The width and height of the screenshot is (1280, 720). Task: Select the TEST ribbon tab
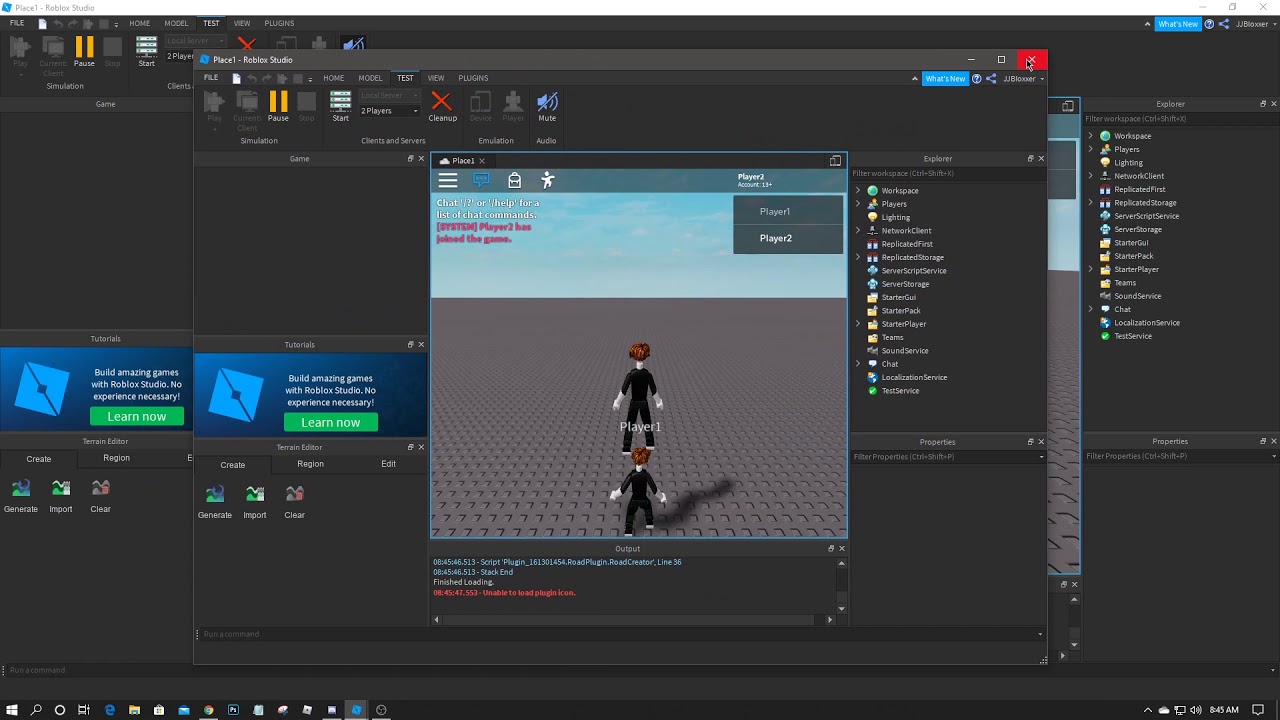click(405, 78)
